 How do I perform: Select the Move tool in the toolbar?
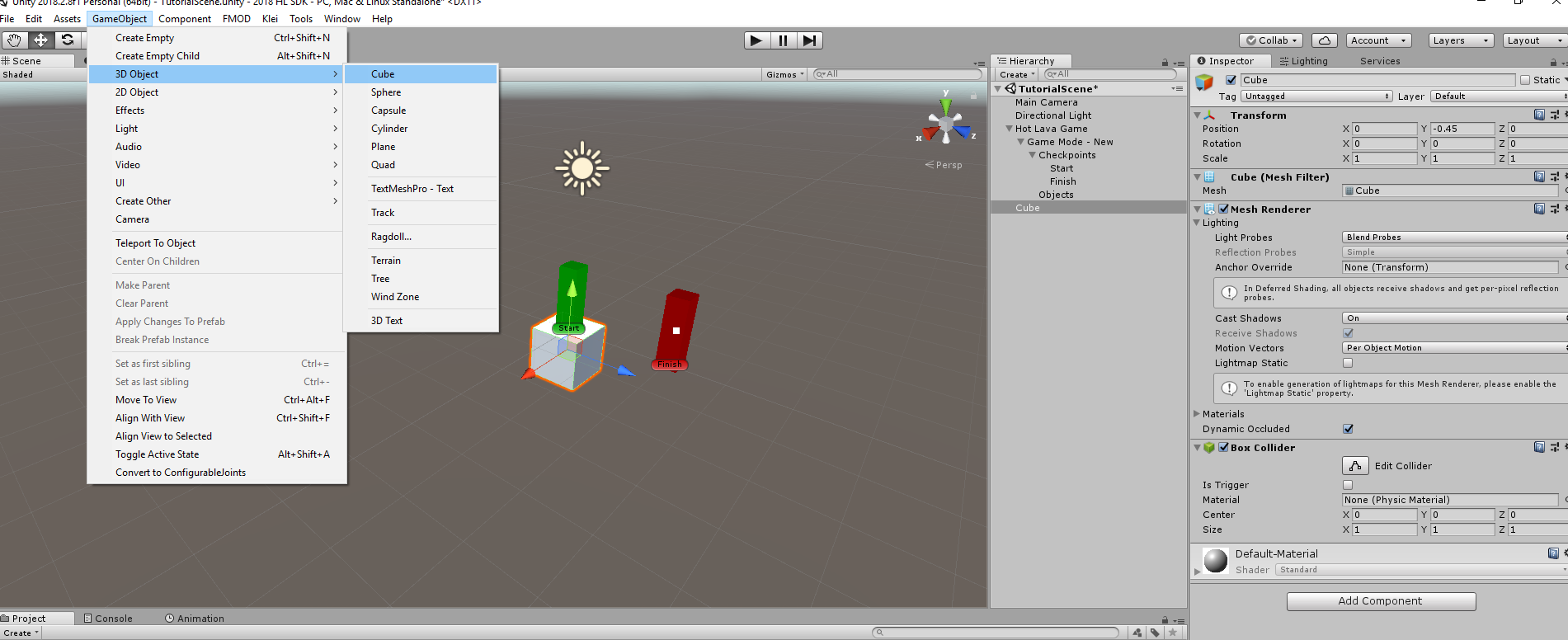pyautogui.click(x=40, y=40)
